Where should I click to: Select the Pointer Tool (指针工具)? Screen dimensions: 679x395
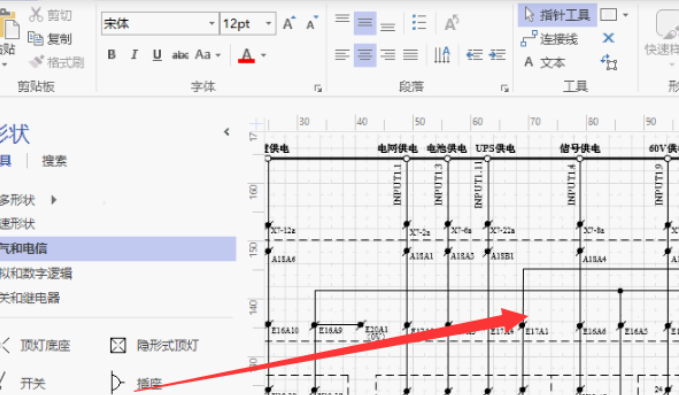[x=557, y=15]
